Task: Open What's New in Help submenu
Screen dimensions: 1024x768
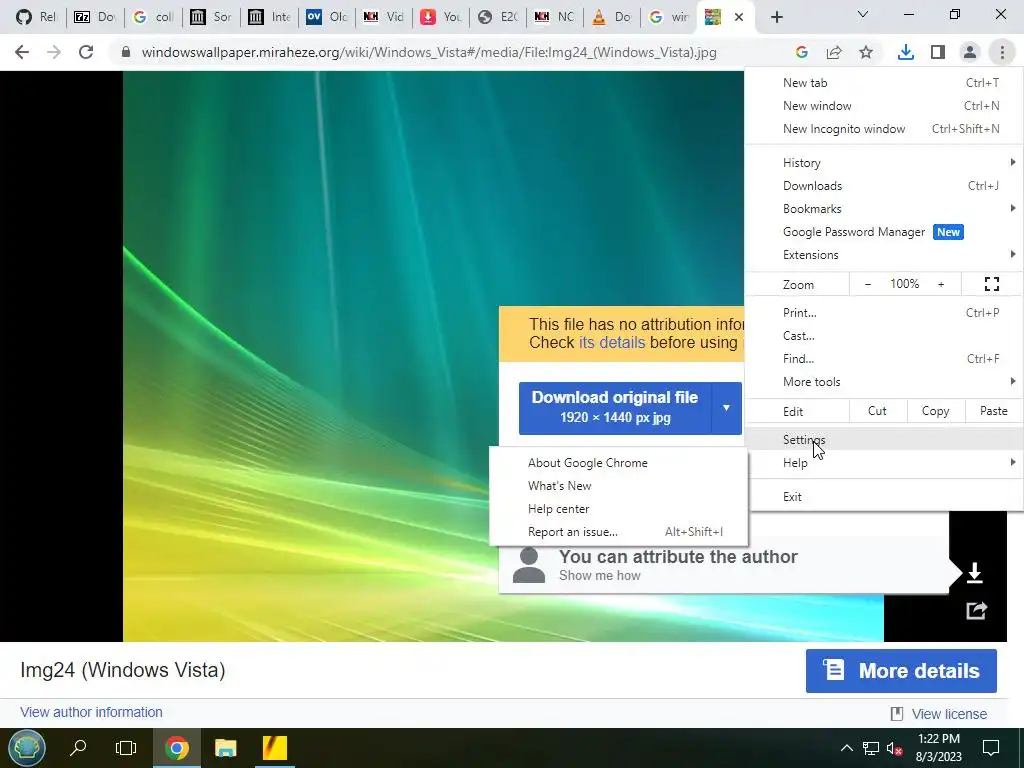Action: coord(618,486)
